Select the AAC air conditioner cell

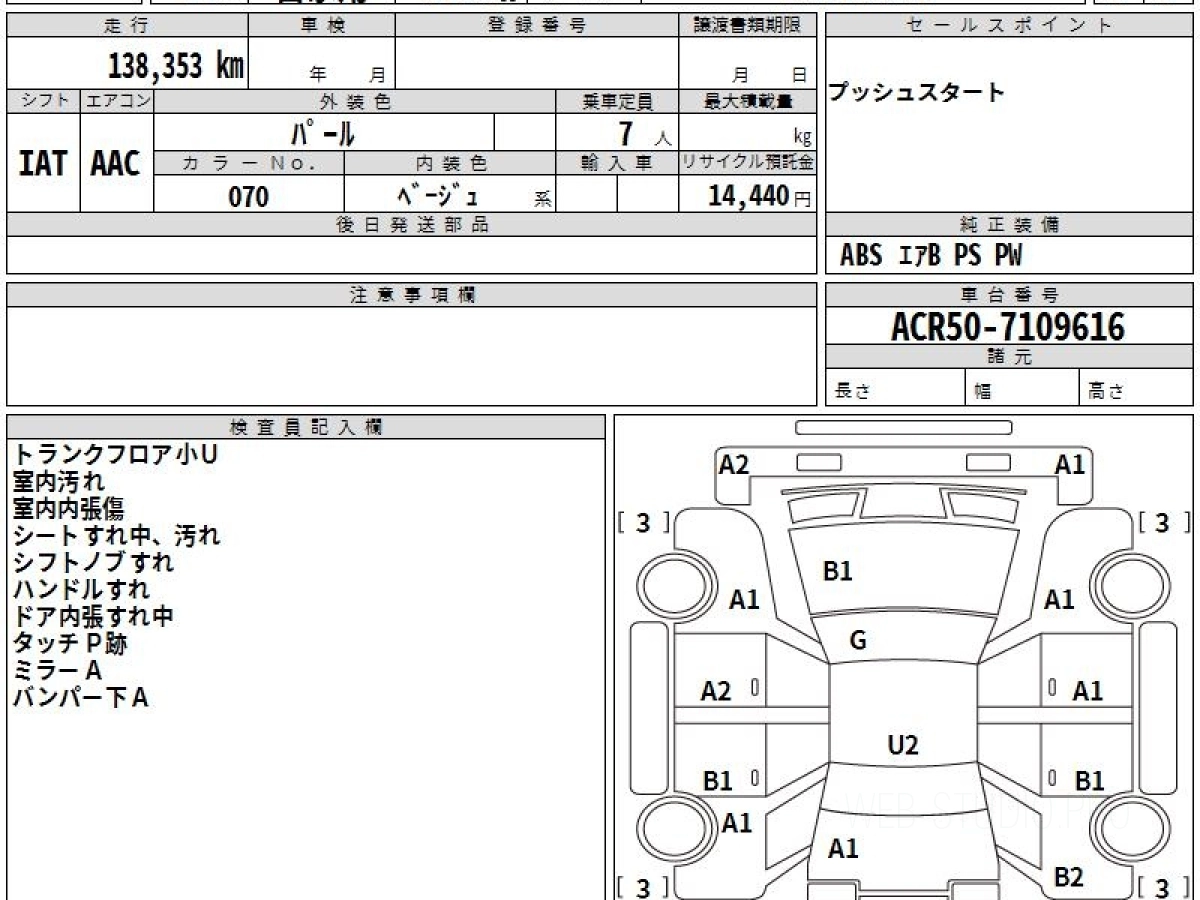pos(116,163)
